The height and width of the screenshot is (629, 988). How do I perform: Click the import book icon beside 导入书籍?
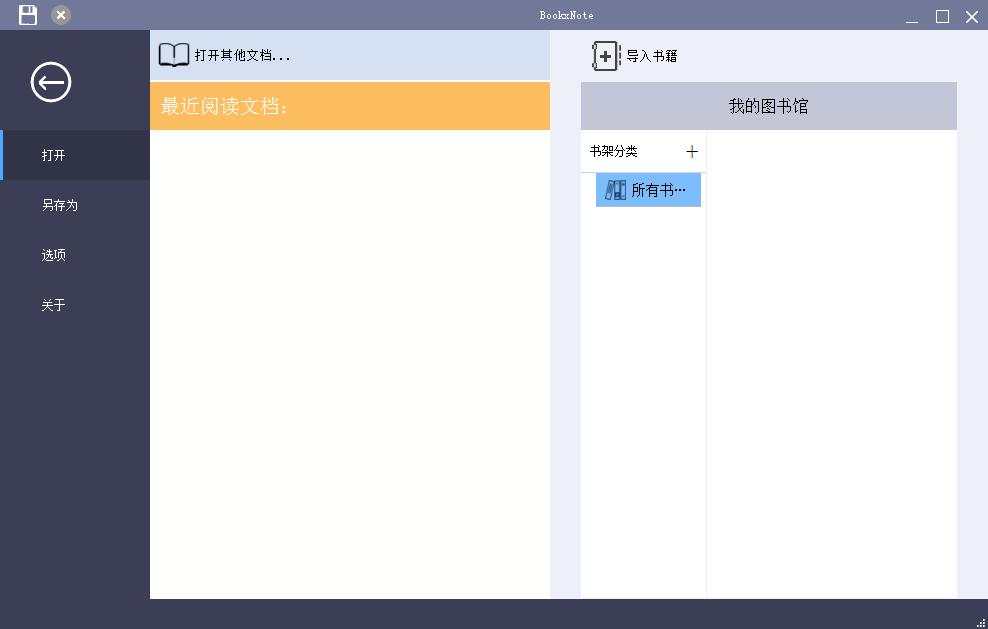(x=604, y=56)
